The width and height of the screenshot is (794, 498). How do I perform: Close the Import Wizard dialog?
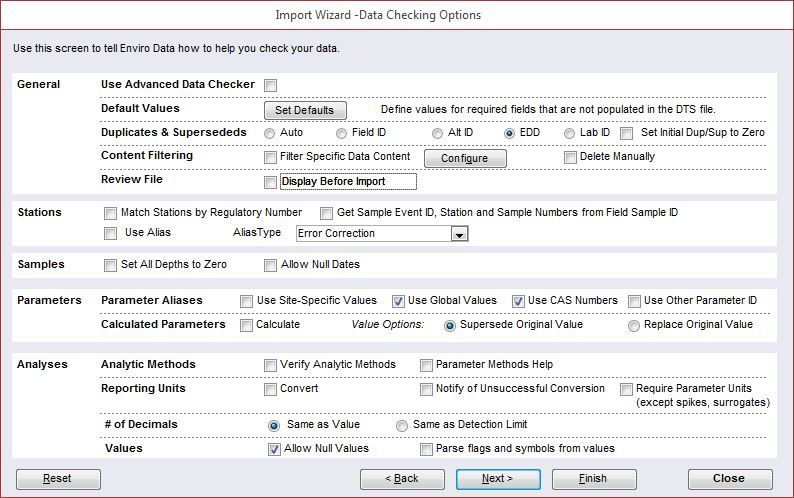coord(730,479)
